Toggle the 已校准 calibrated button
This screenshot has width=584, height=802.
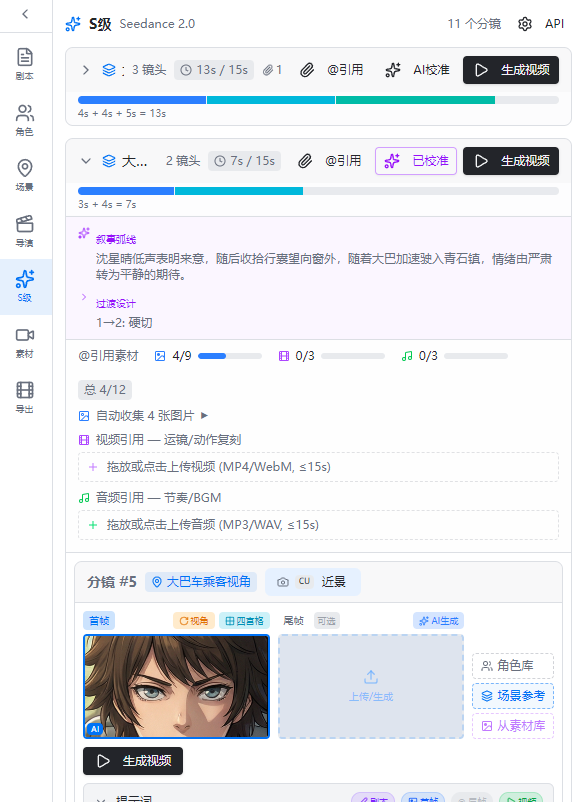click(416, 161)
